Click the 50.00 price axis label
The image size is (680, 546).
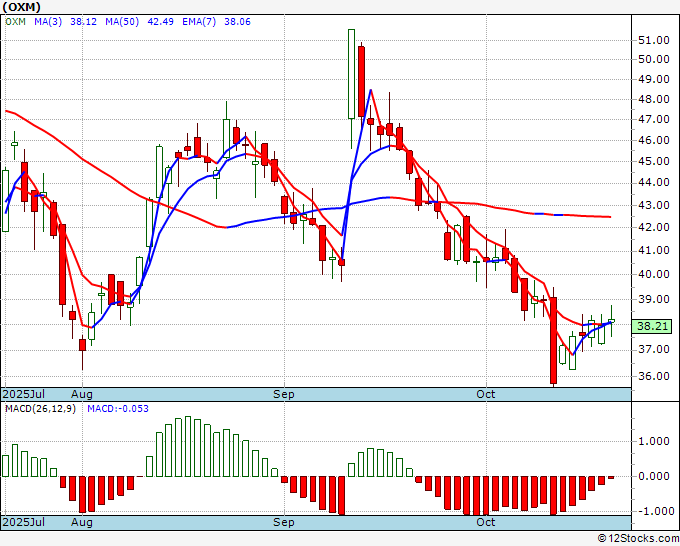(654, 59)
